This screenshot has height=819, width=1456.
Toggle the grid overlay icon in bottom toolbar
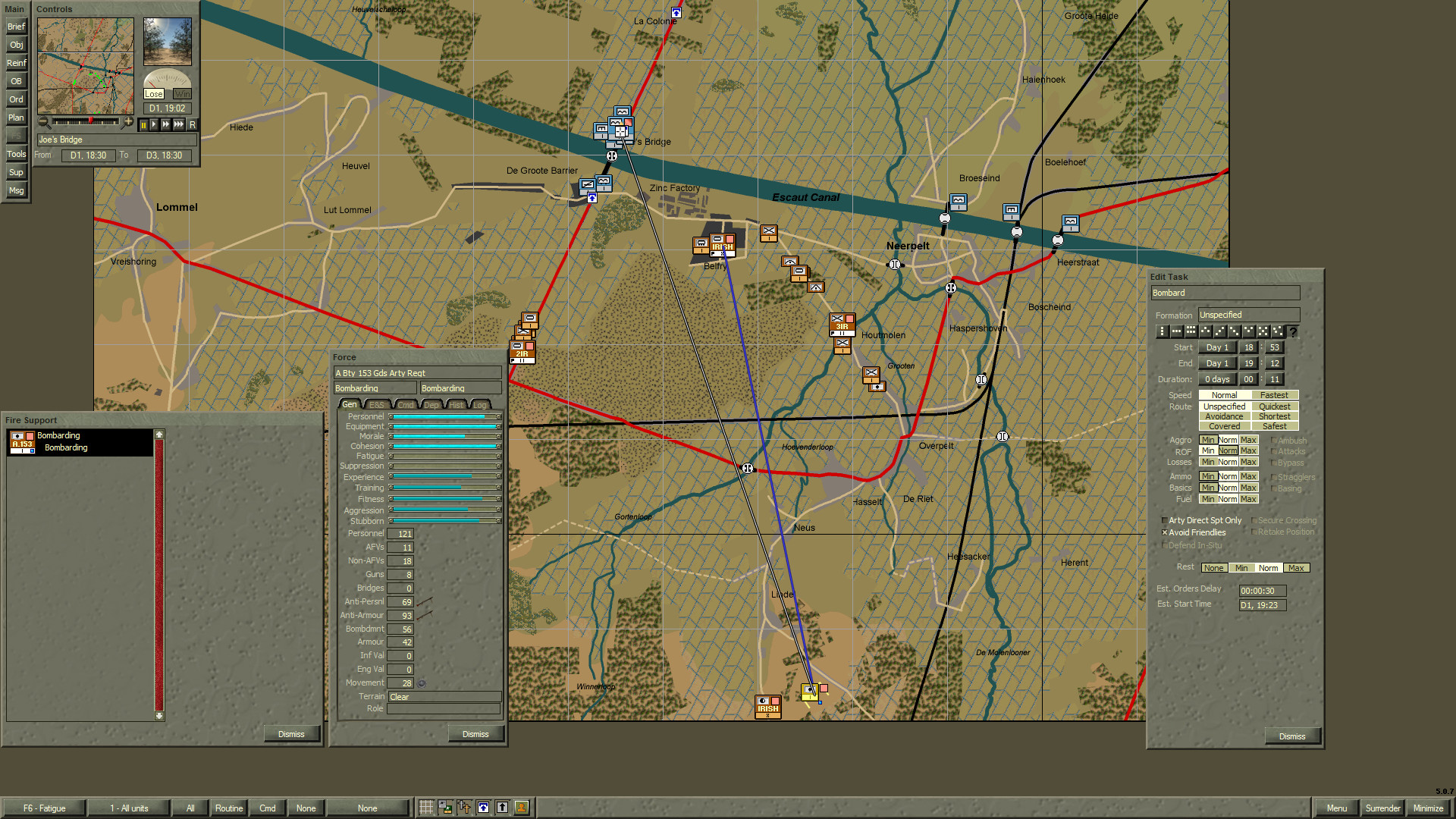pyautogui.click(x=425, y=808)
